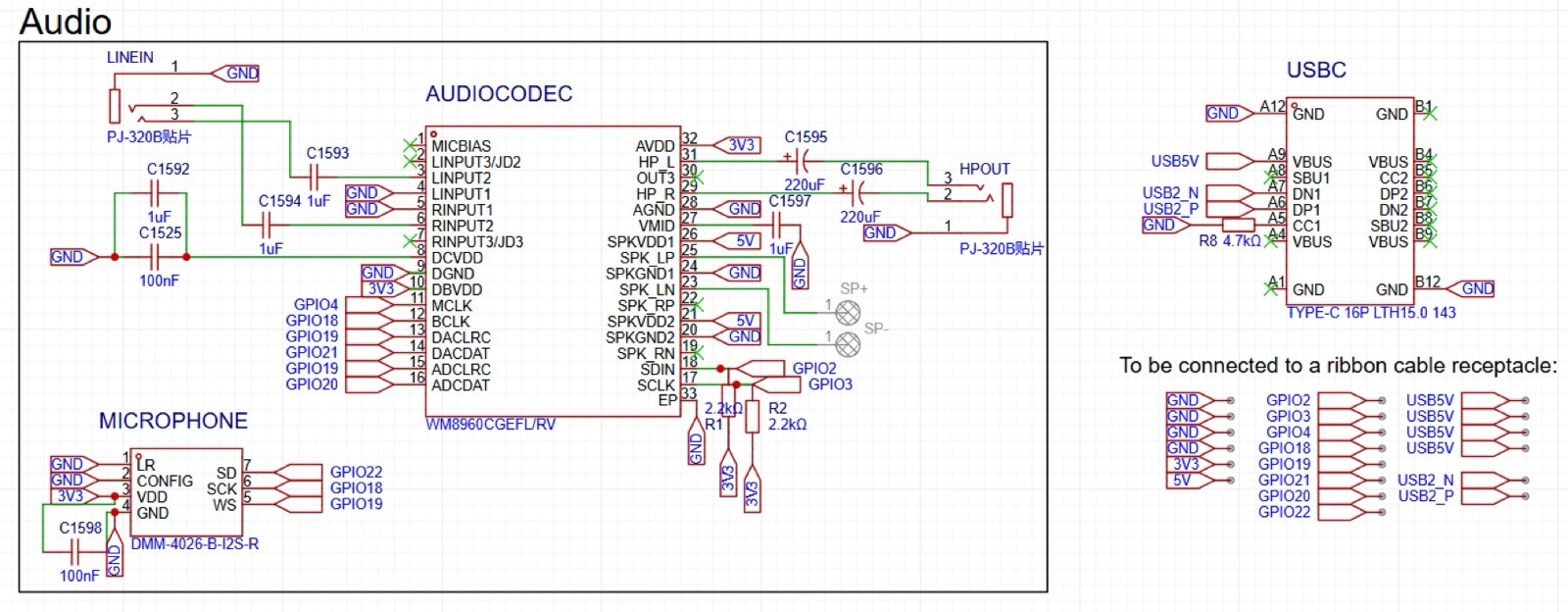Click the ADCLRC pin name
Screen dimensions: 1568x612
tap(461, 370)
